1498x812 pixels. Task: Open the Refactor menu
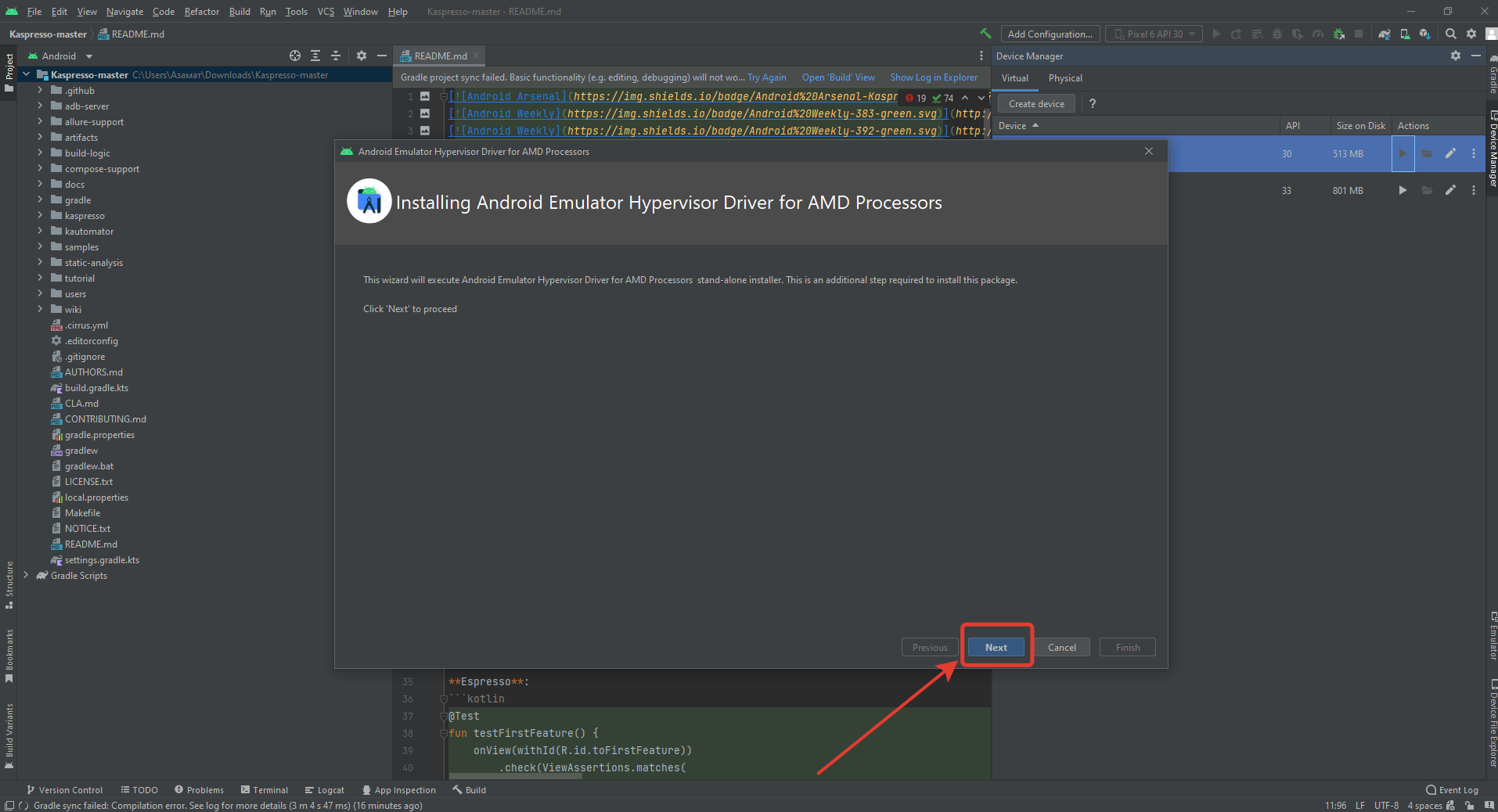pos(202,11)
